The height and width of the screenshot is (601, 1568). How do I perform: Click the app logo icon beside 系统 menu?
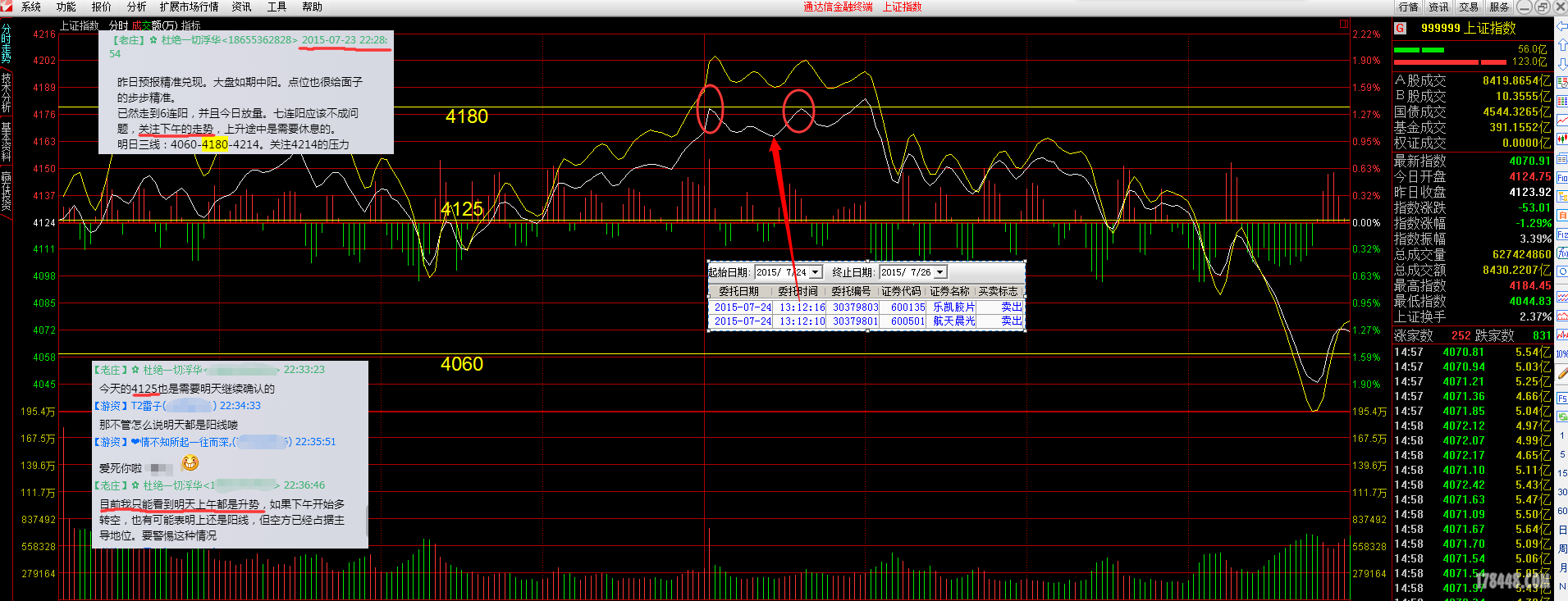7,7
